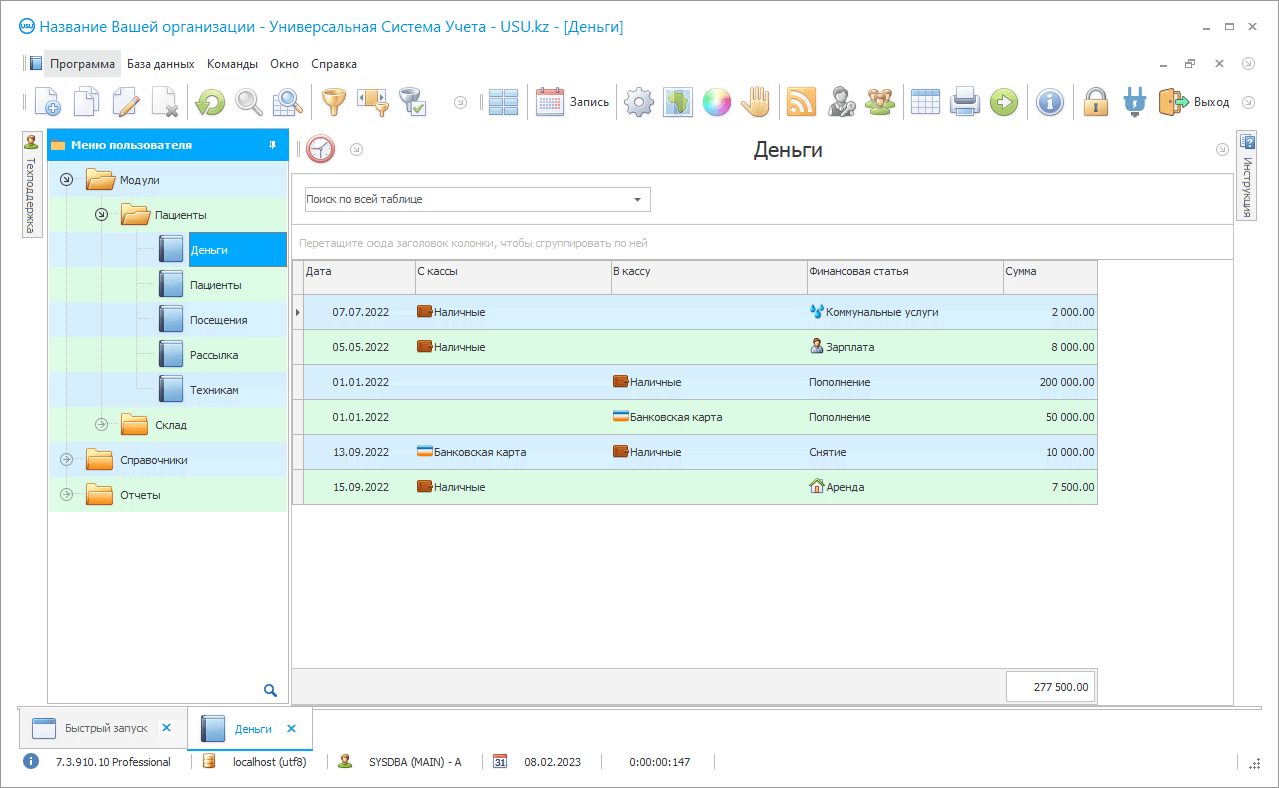The image size is (1279, 788).
Task: Click the padlock icon in toolbar
Action: coord(1096,102)
